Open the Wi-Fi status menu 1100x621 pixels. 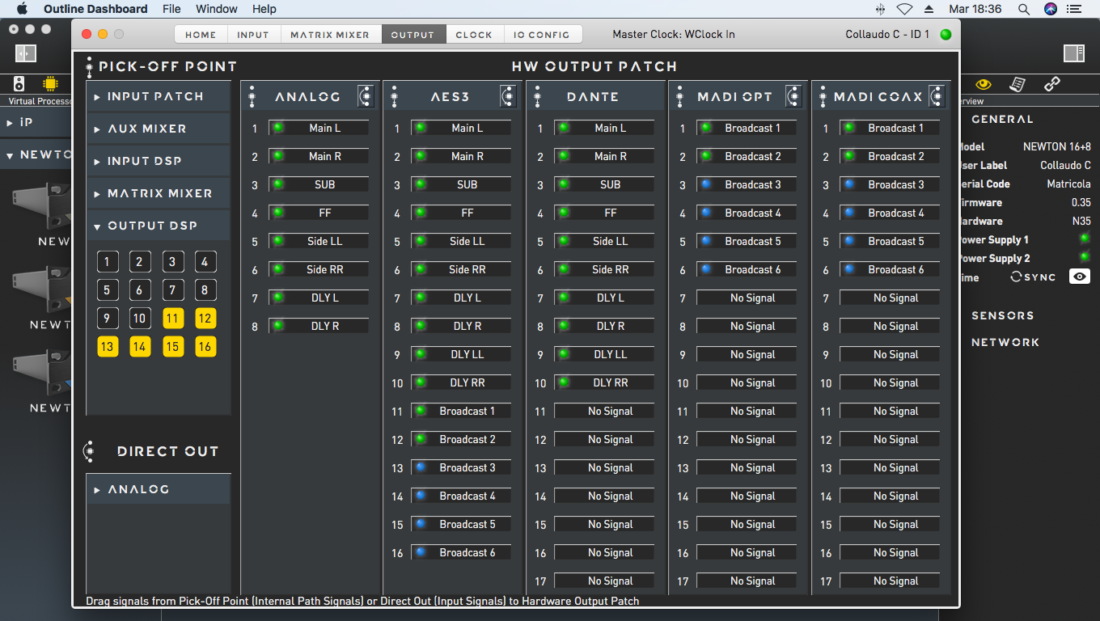coord(904,9)
